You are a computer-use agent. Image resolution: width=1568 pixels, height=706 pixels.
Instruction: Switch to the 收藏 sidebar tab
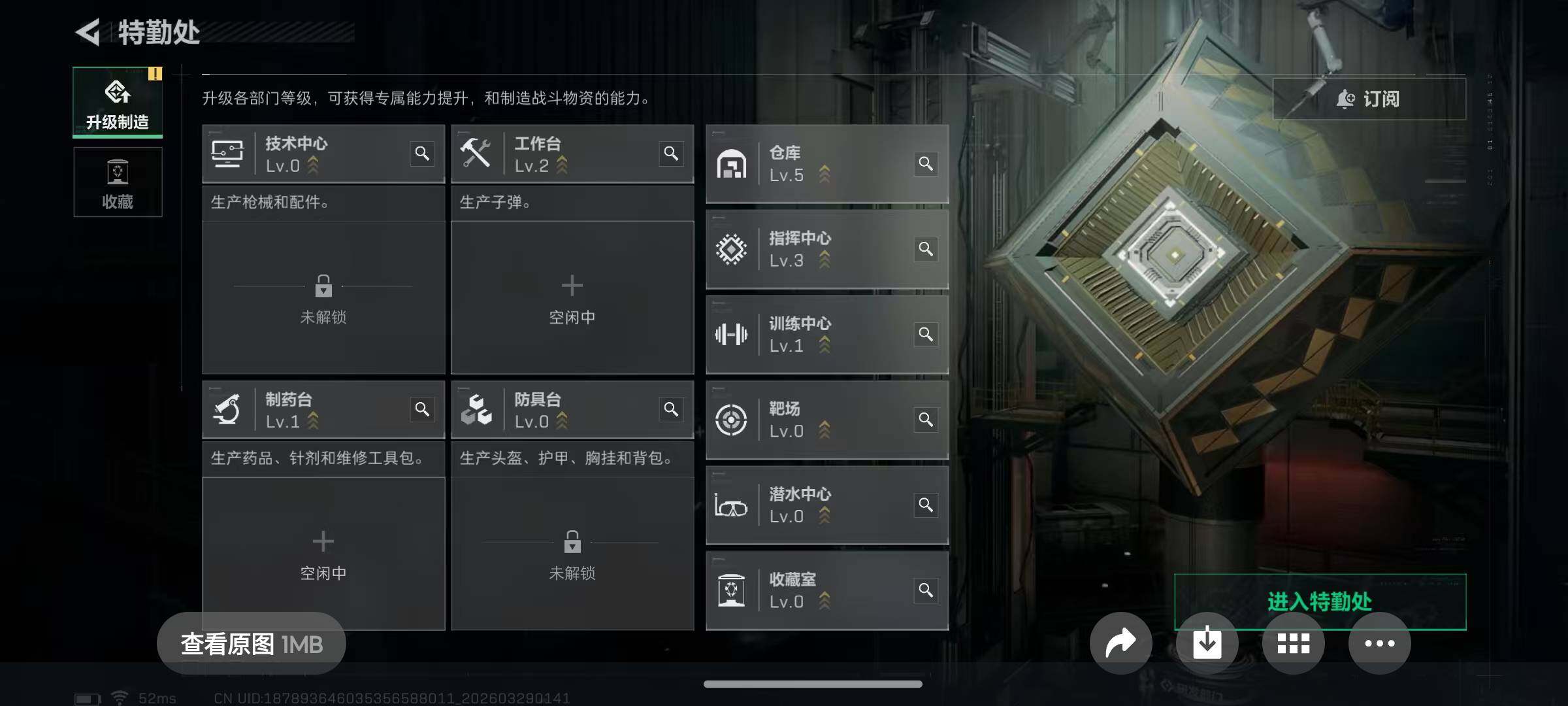118,182
